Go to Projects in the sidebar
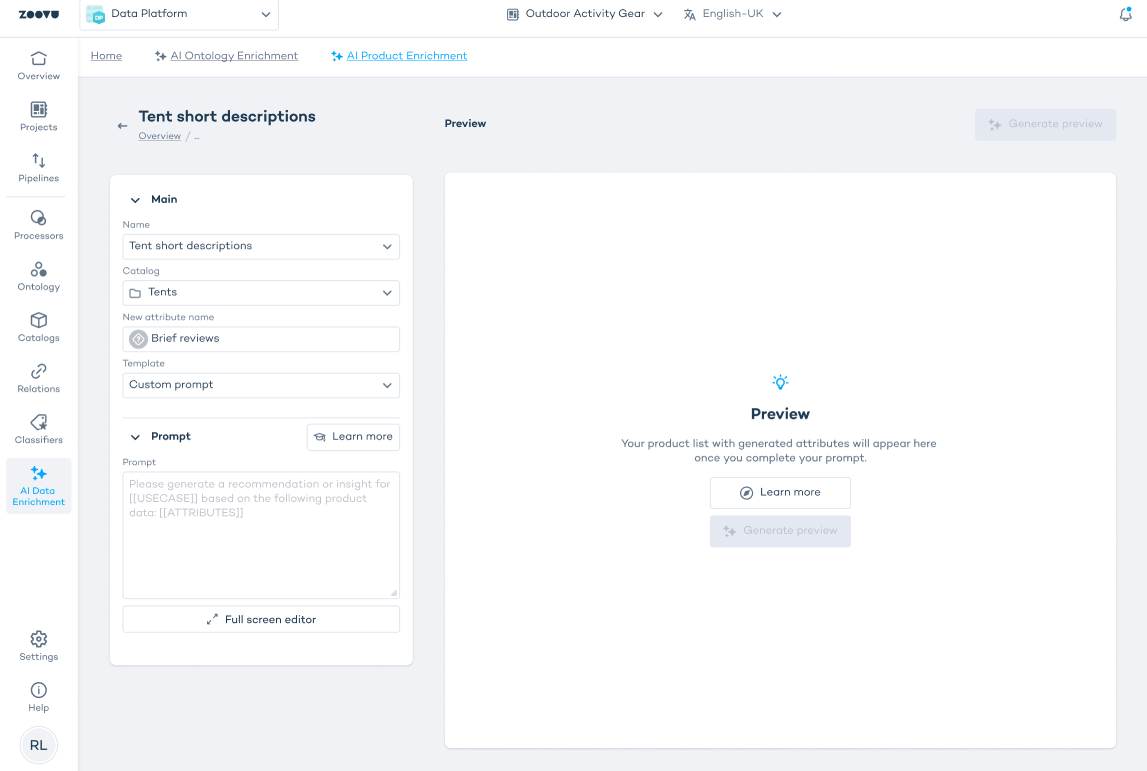 click(x=38, y=116)
